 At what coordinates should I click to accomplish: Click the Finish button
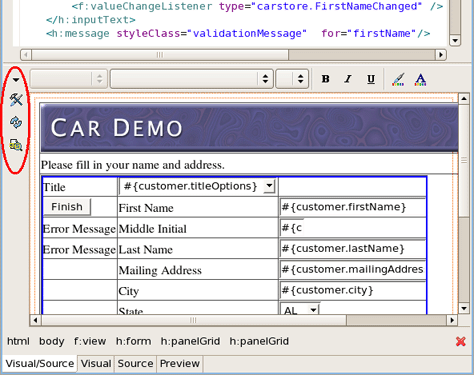coord(67,207)
